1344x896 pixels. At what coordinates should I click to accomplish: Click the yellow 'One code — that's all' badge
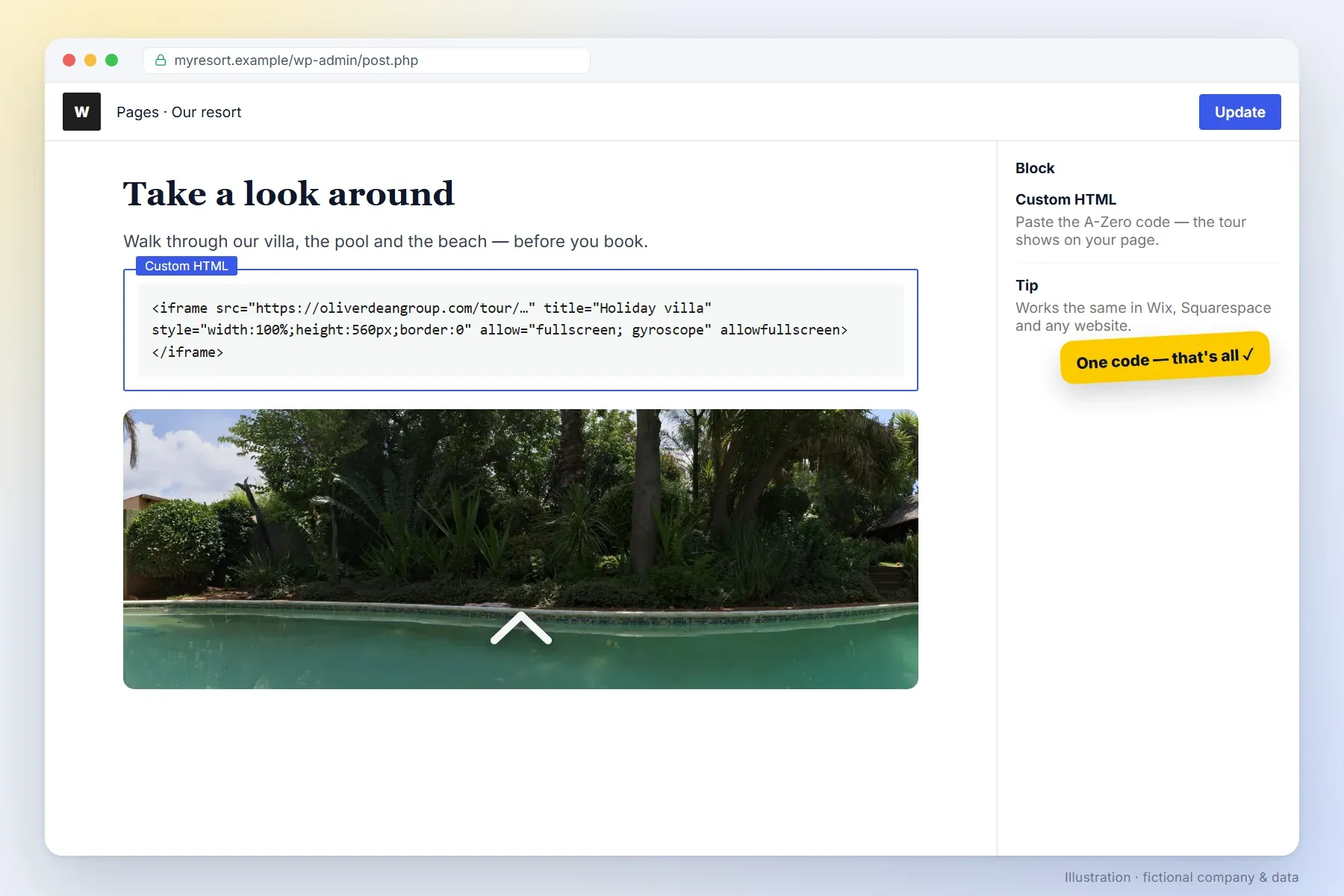click(1165, 358)
